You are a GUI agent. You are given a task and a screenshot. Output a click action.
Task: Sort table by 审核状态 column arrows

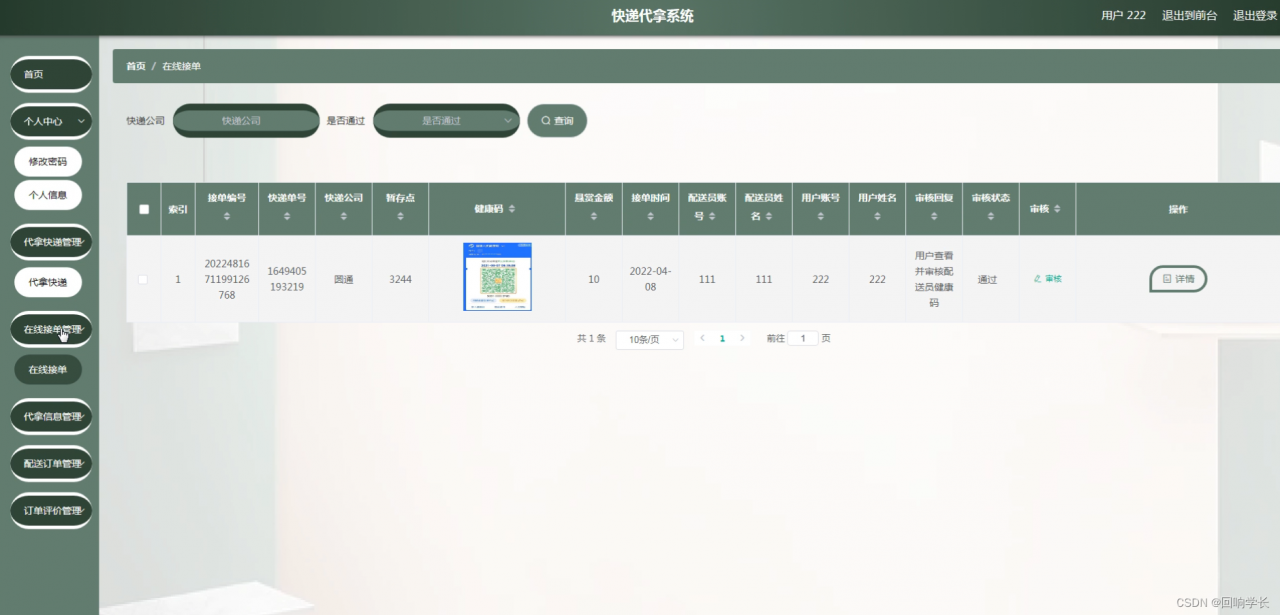[x=990, y=216]
